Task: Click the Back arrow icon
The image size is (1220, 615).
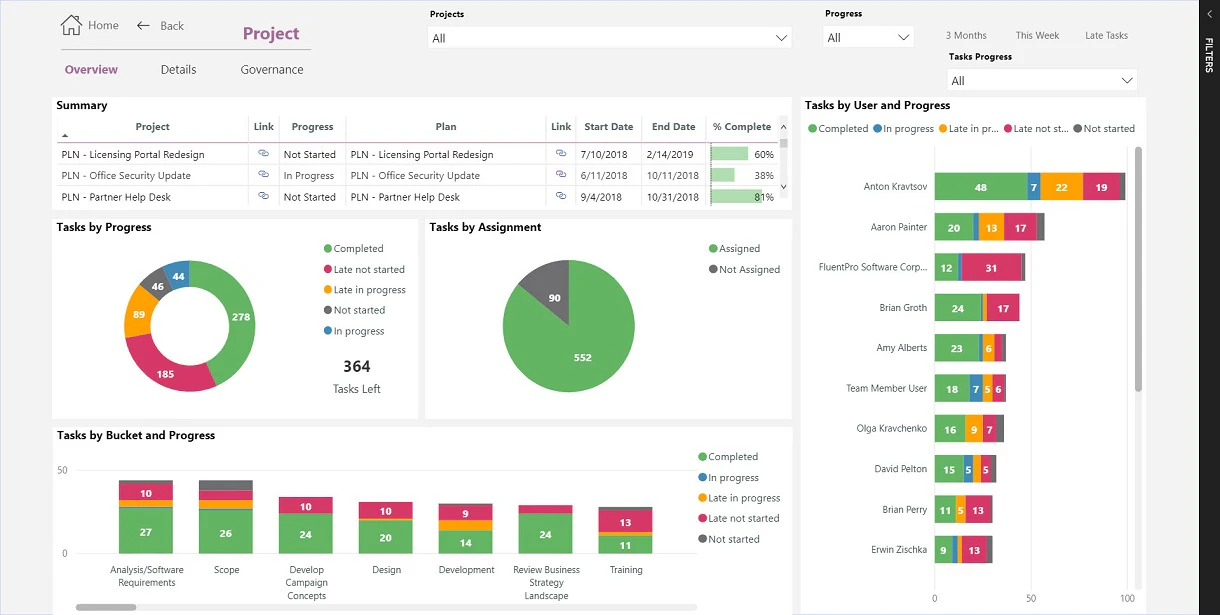Action: click(143, 25)
